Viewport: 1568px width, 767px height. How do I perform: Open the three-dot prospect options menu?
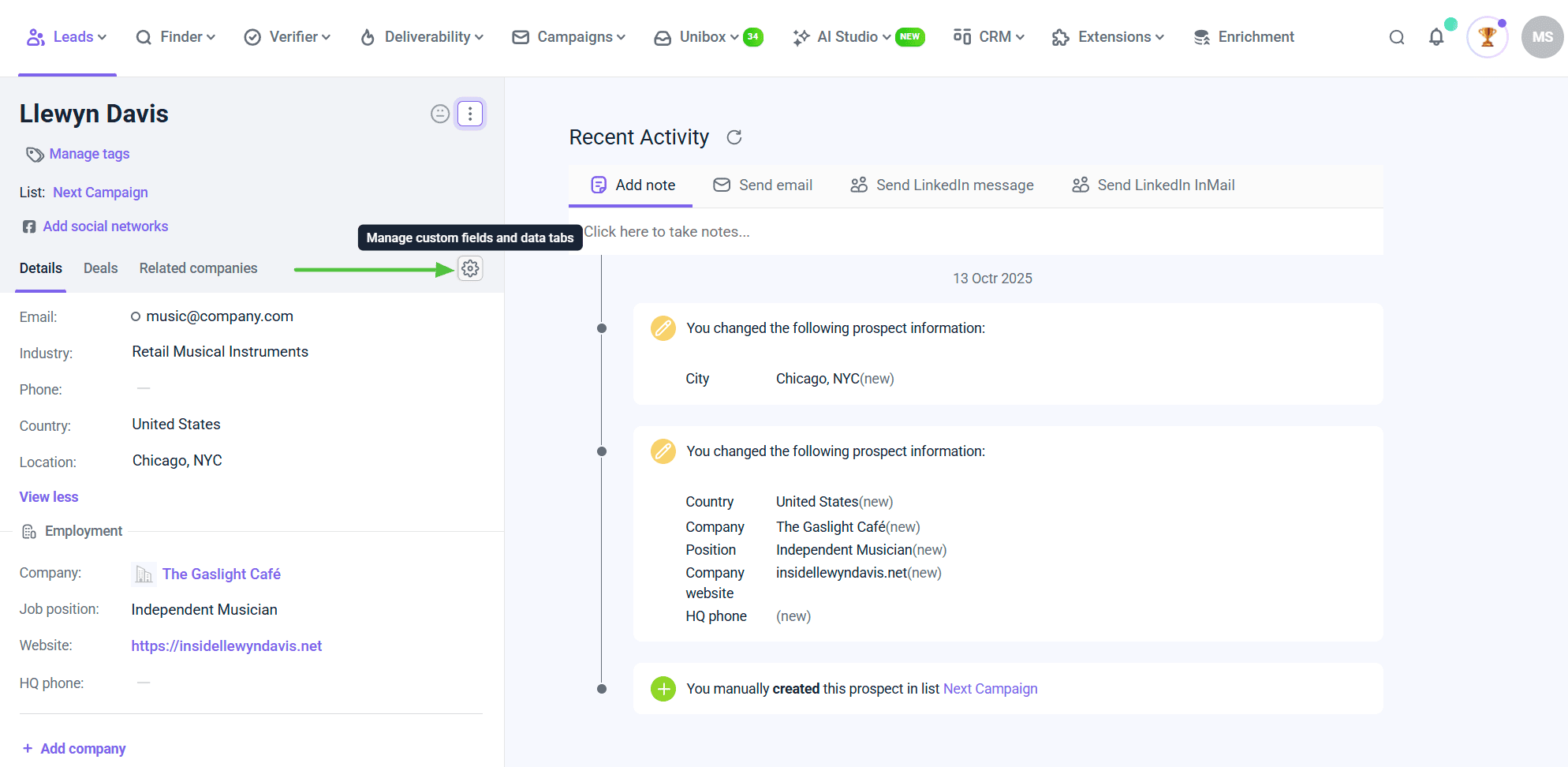(470, 114)
